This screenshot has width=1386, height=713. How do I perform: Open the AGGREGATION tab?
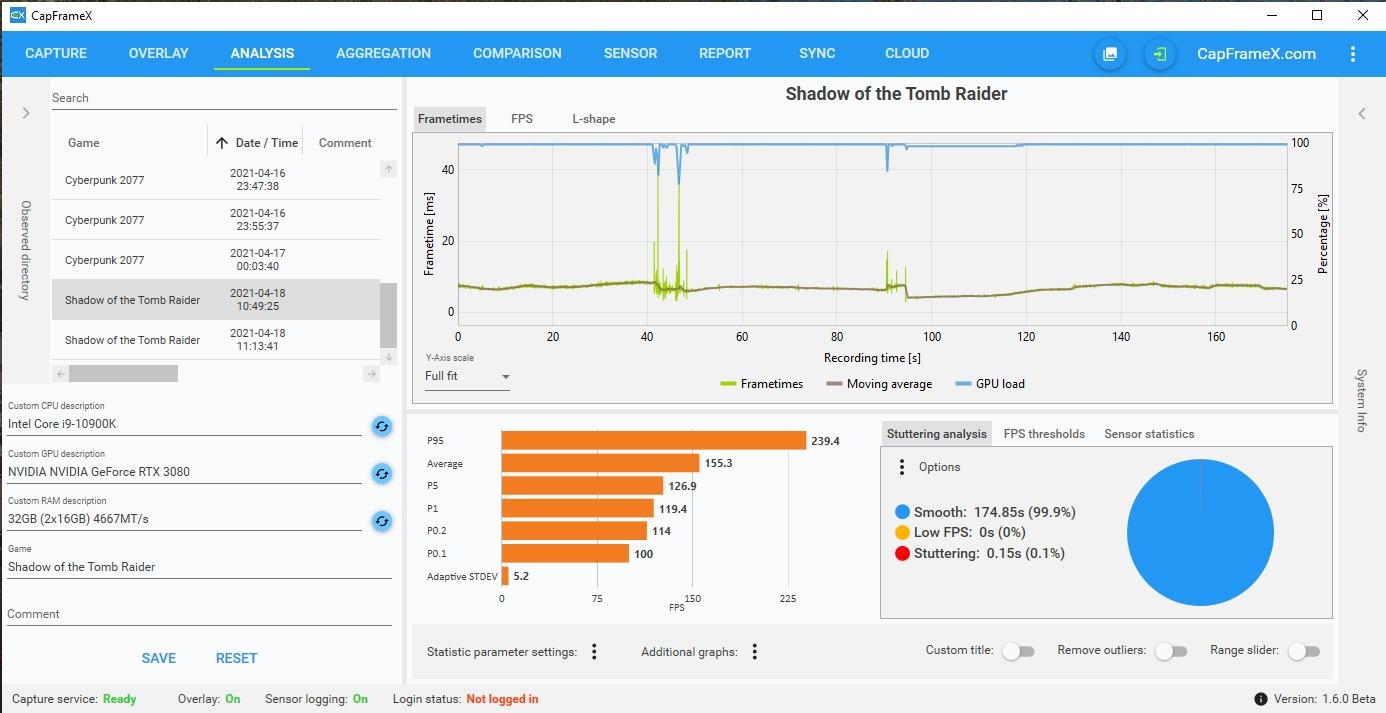pyautogui.click(x=383, y=53)
